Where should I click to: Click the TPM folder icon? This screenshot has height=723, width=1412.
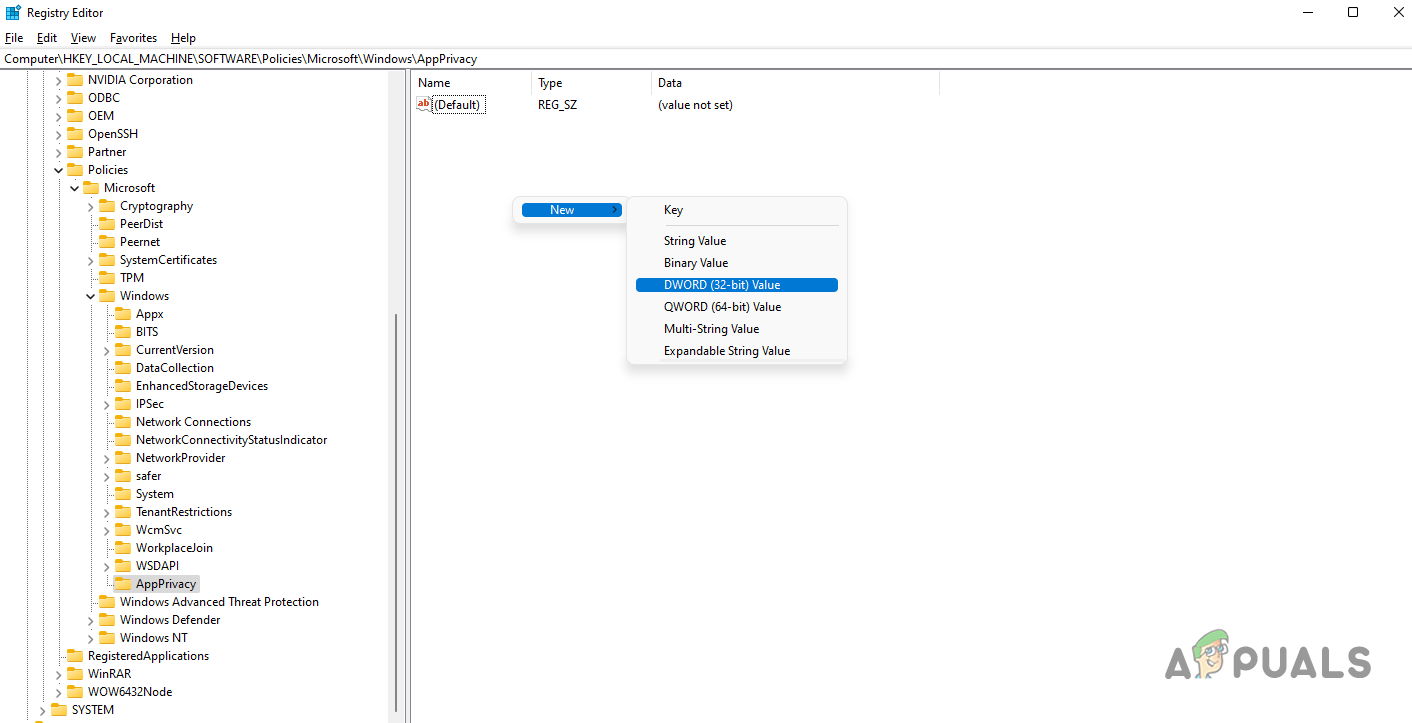(x=107, y=278)
